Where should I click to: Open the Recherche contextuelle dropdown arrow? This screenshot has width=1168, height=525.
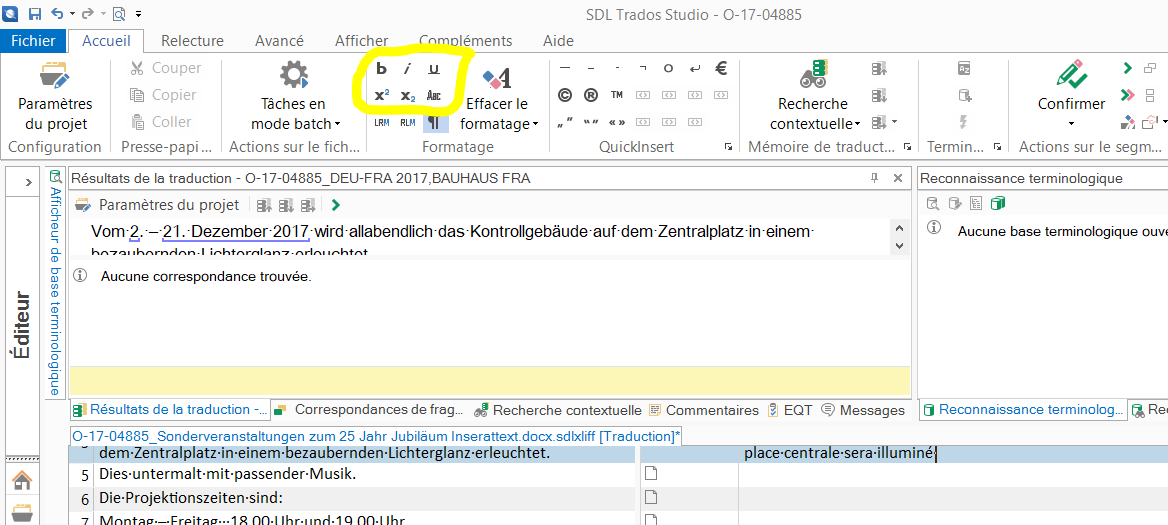[857, 124]
